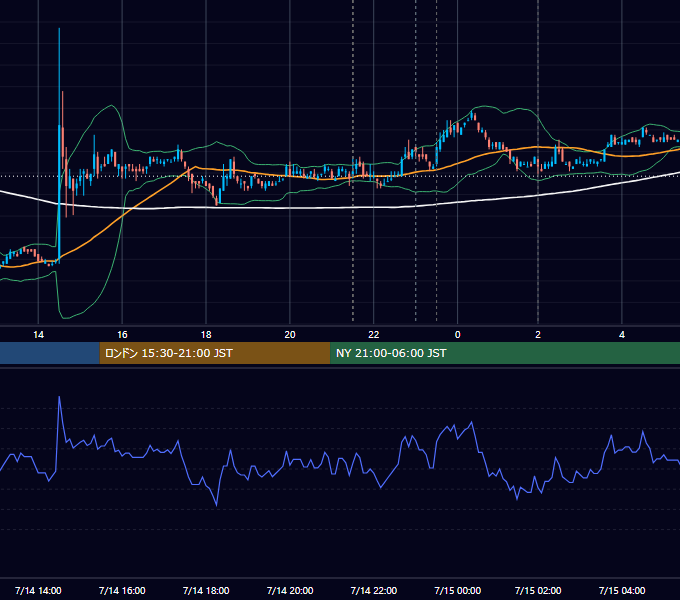Click the 16 hour label on price chart axis
The image size is (680, 600).
pyautogui.click(x=122, y=335)
